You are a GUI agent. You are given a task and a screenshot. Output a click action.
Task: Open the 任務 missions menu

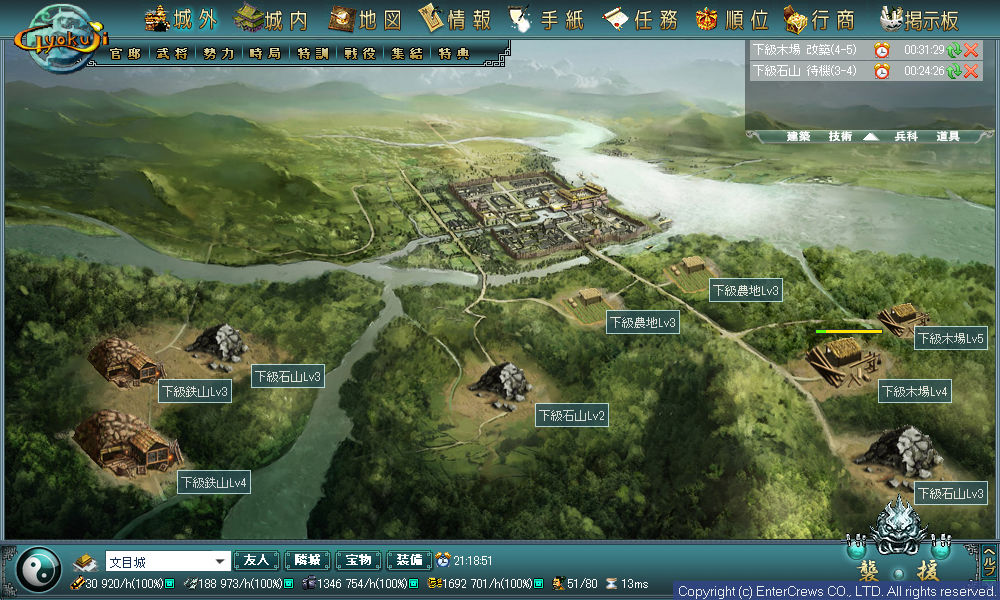pyautogui.click(x=640, y=20)
